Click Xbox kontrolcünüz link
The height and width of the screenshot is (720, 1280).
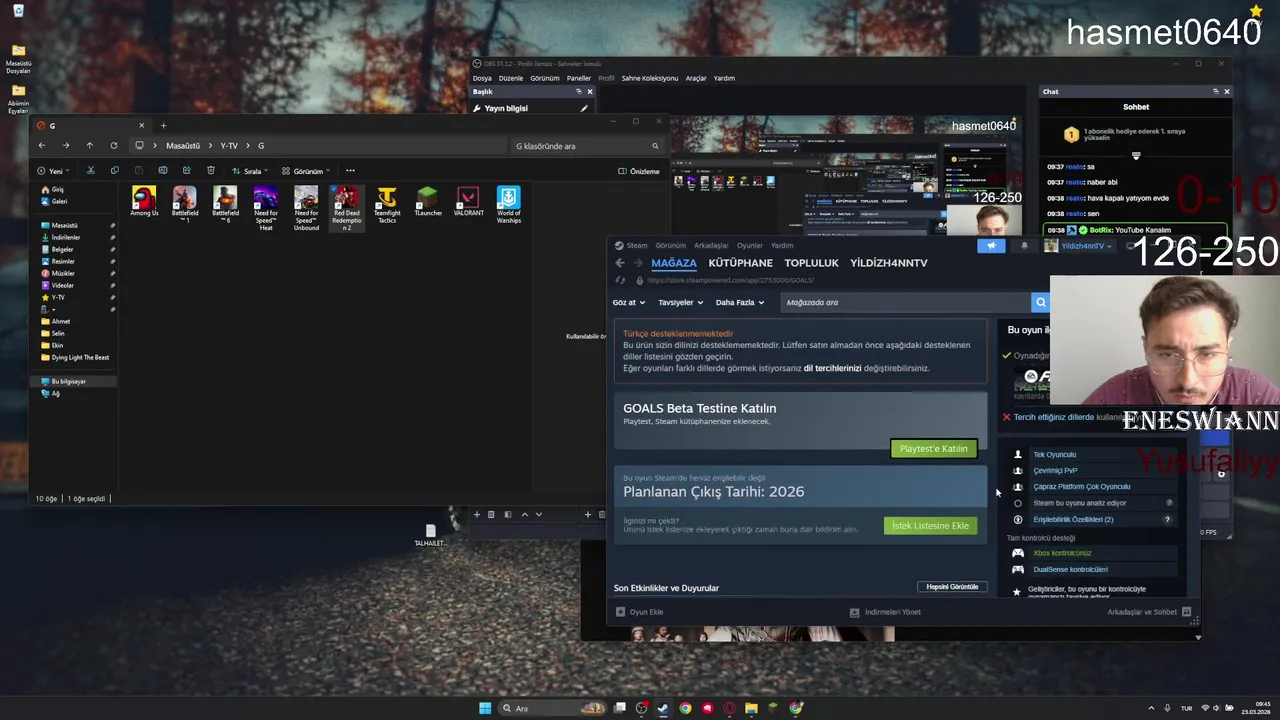coord(1062,553)
